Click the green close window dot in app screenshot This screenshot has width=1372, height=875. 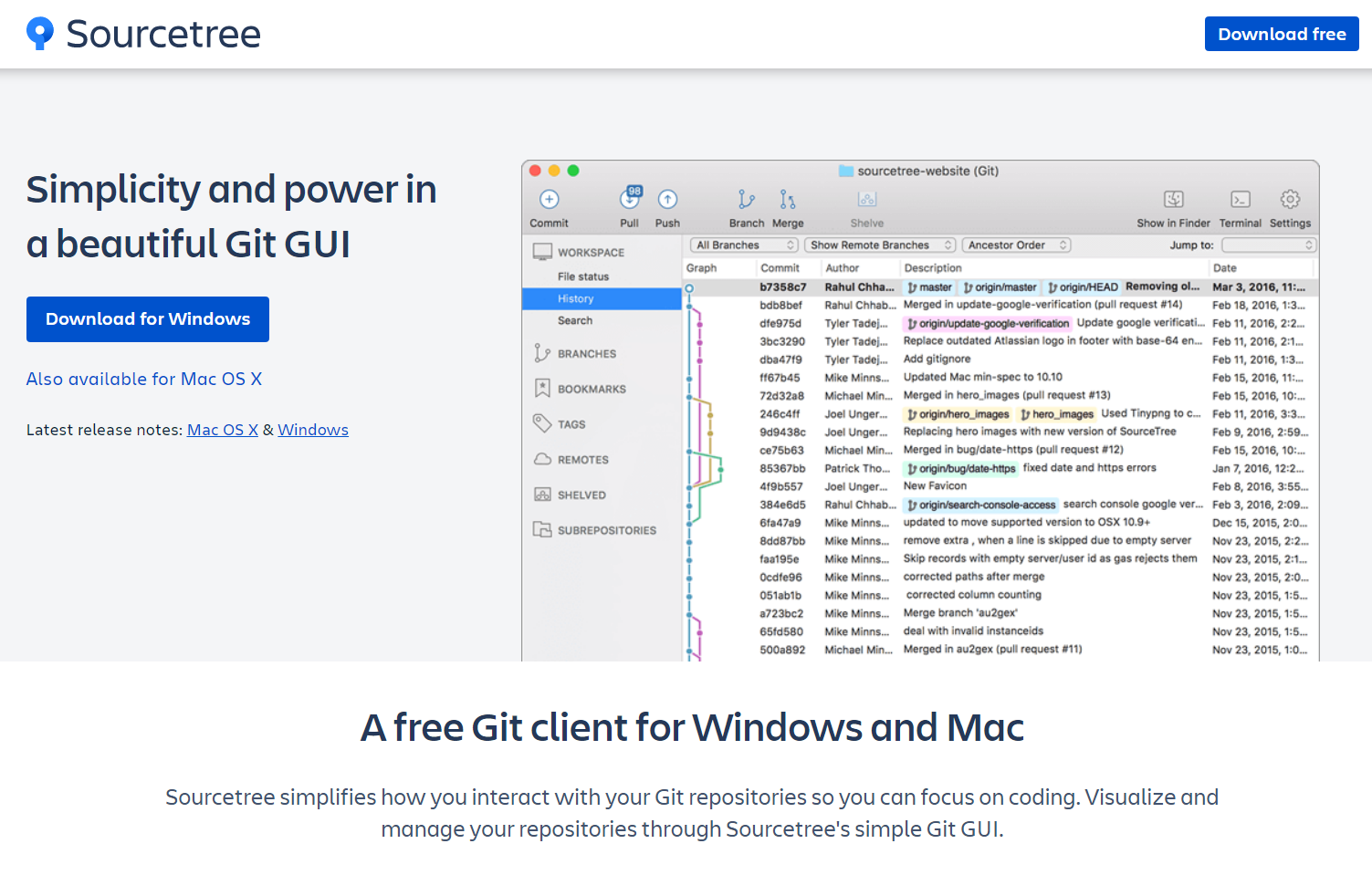573,171
